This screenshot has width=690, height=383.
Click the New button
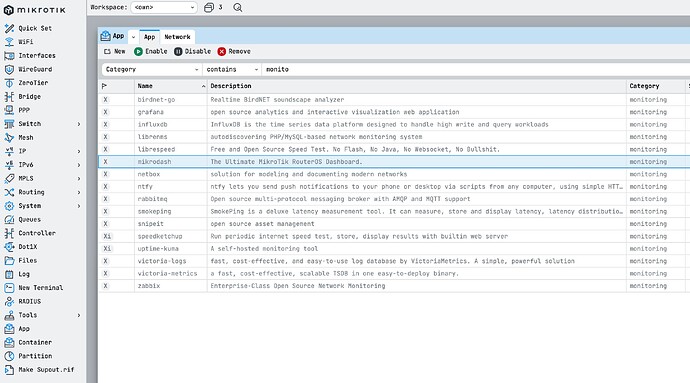point(114,52)
